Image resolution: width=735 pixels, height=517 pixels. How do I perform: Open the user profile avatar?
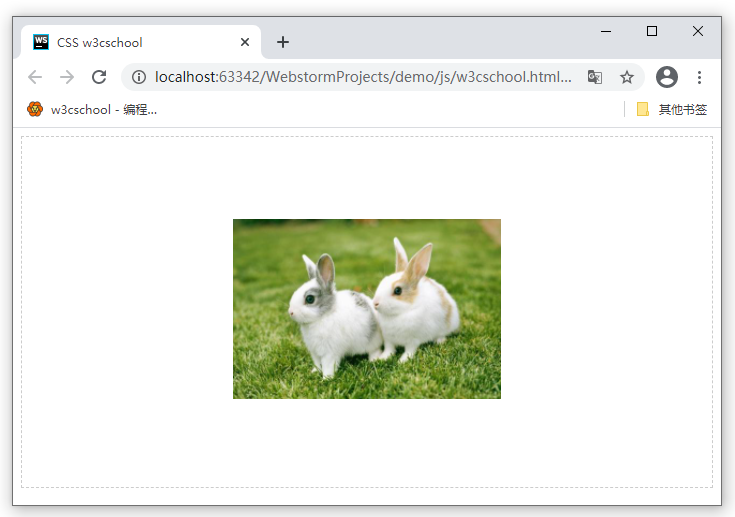(666, 77)
